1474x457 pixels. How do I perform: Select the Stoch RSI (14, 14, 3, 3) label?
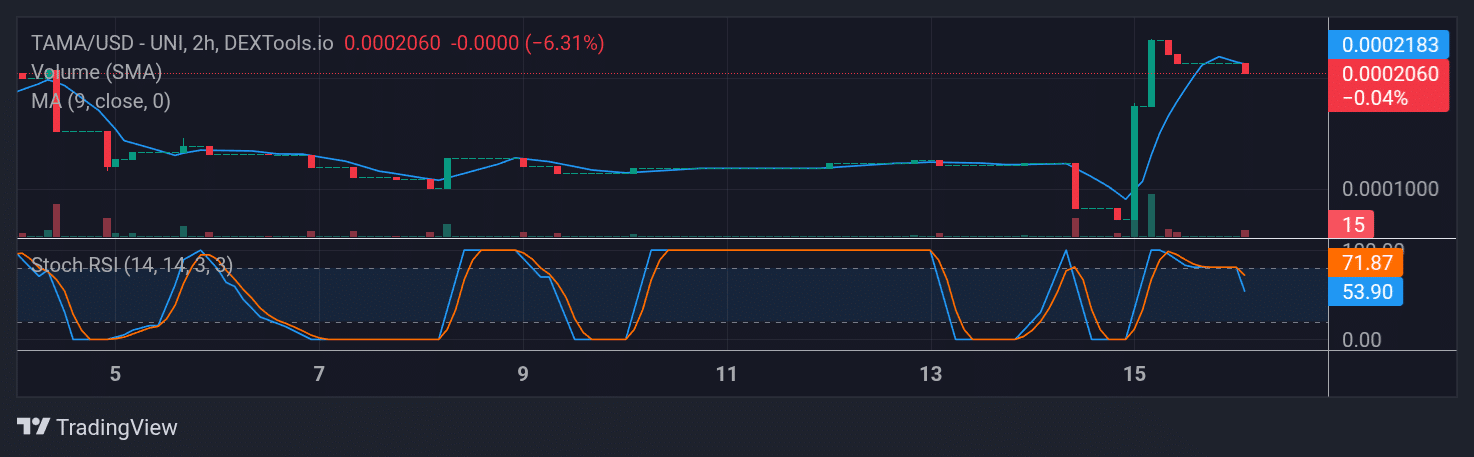pos(132,265)
